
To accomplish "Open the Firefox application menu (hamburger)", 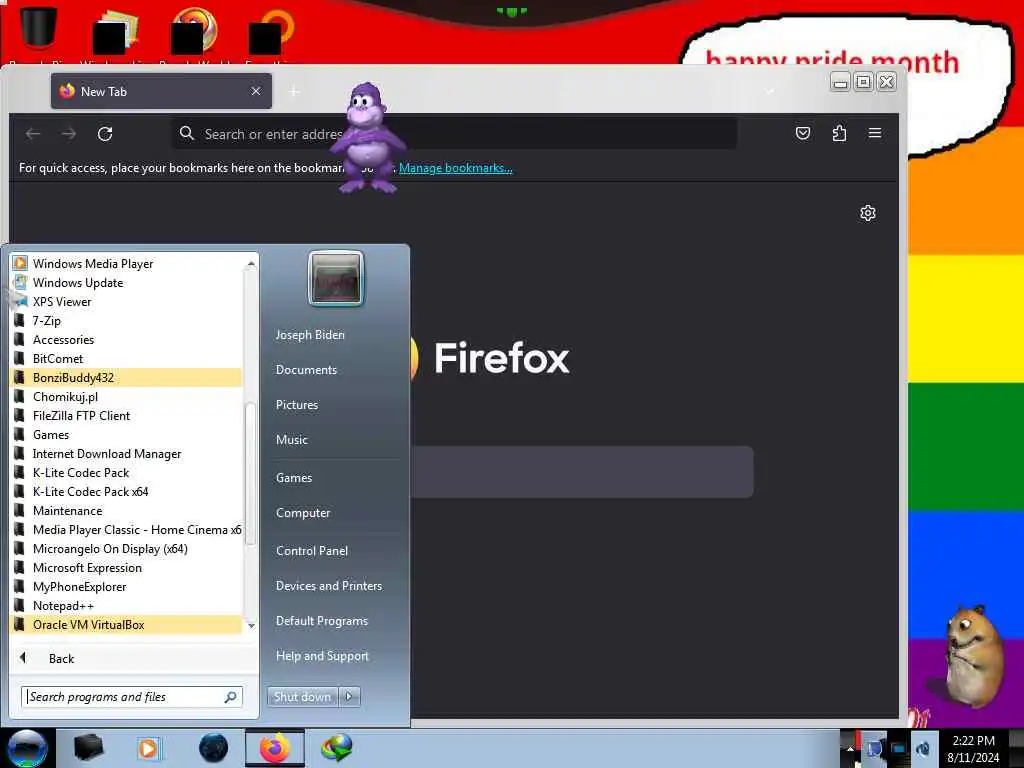I will 874,133.
